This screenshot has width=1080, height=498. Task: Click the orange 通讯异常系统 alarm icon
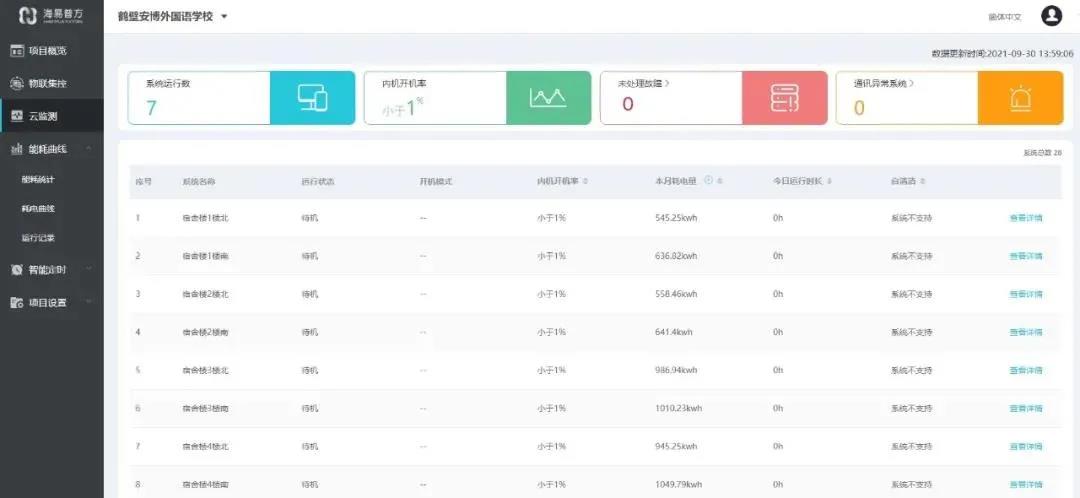click(1020, 98)
